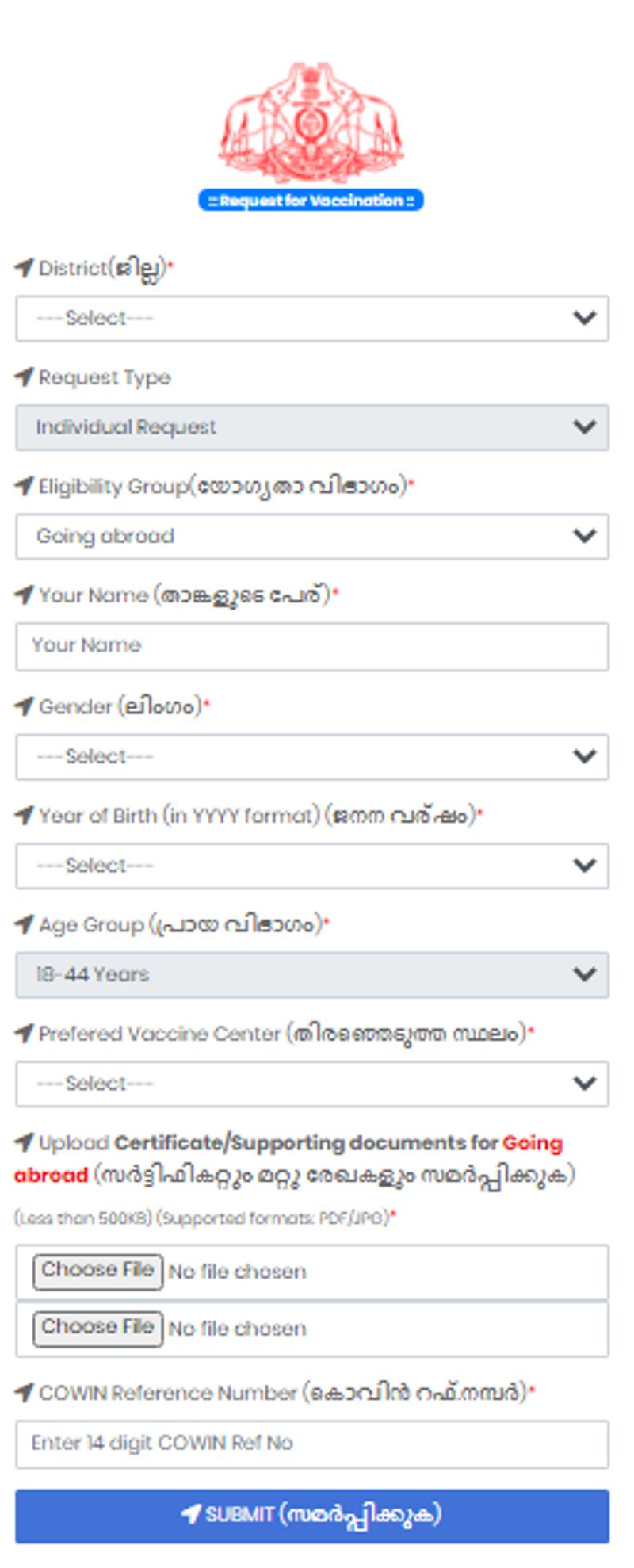
Task: Click the arrow icon beside Your Name label
Action: (25, 595)
